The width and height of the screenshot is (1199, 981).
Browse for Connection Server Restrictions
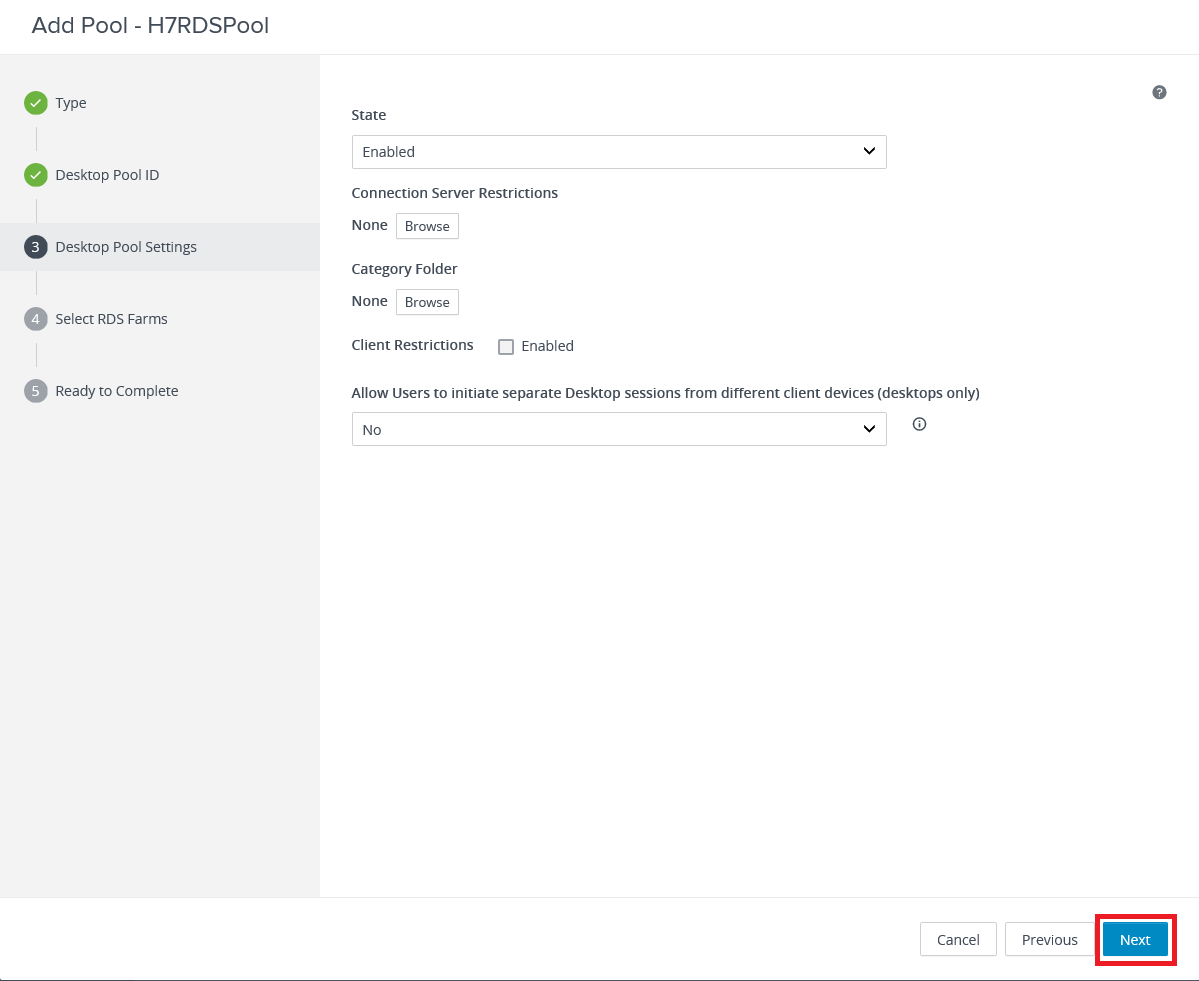point(427,226)
